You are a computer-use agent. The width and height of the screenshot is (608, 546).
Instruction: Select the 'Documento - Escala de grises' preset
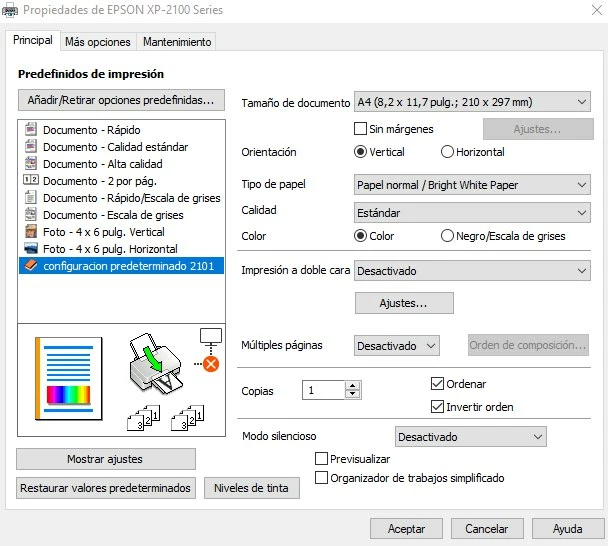click(121, 215)
